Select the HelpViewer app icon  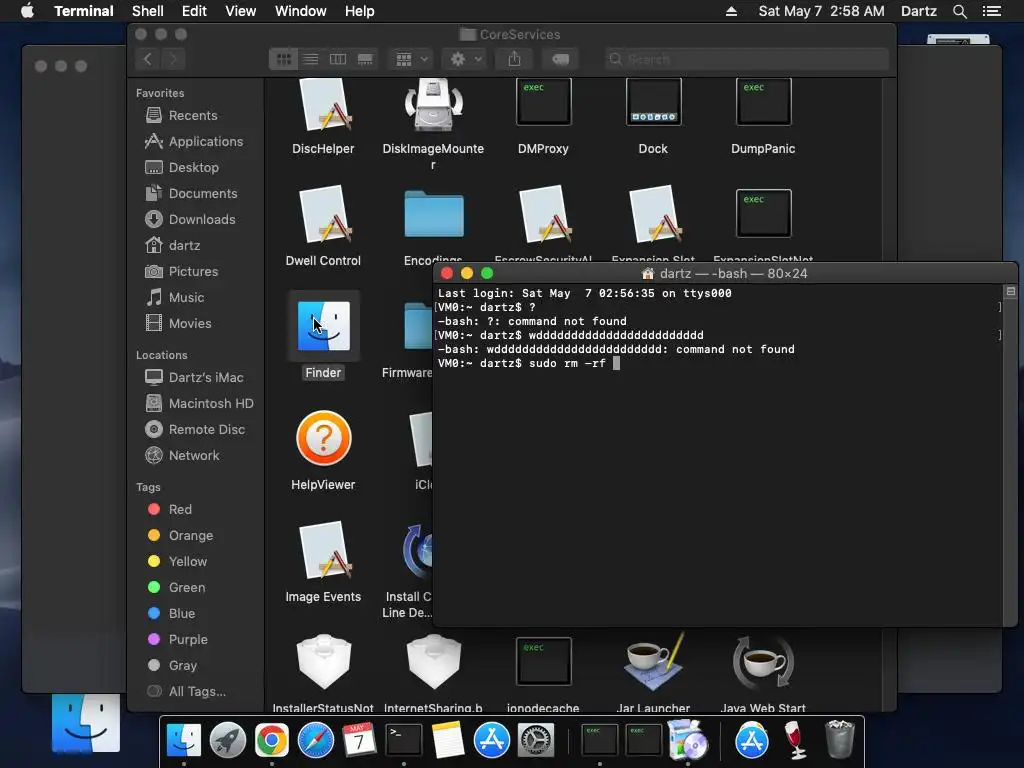coord(323,438)
